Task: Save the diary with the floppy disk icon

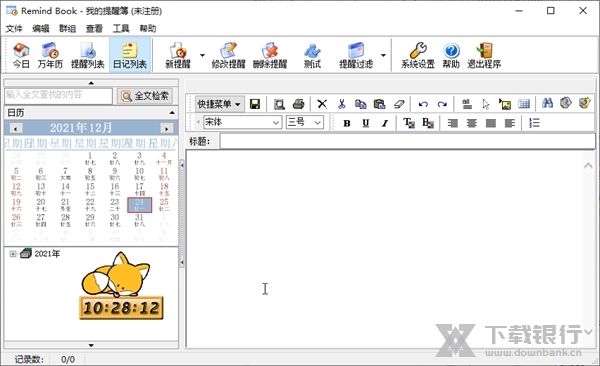Action: tap(255, 104)
